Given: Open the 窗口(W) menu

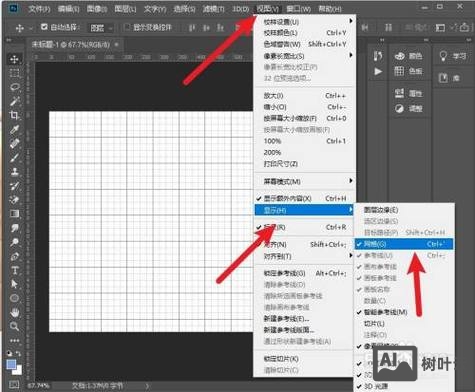Looking at the screenshot, I should tap(298, 9).
